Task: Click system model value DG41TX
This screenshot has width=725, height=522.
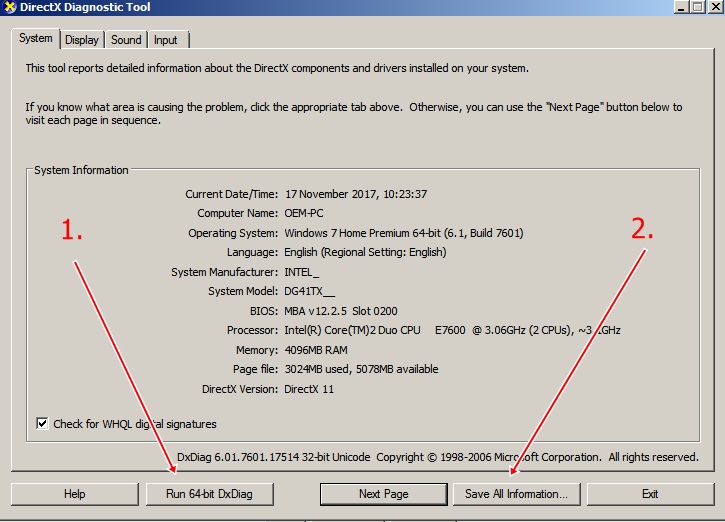Action: click(x=309, y=291)
